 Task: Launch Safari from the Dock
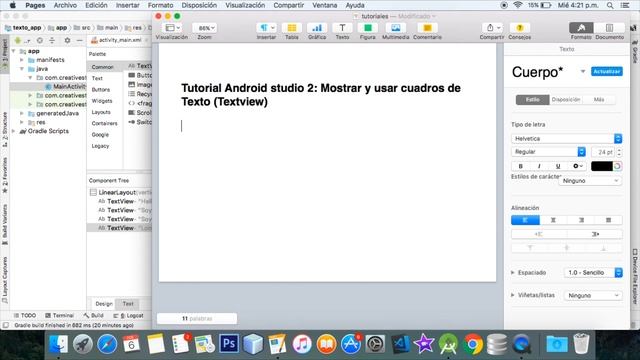tap(107, 344)
